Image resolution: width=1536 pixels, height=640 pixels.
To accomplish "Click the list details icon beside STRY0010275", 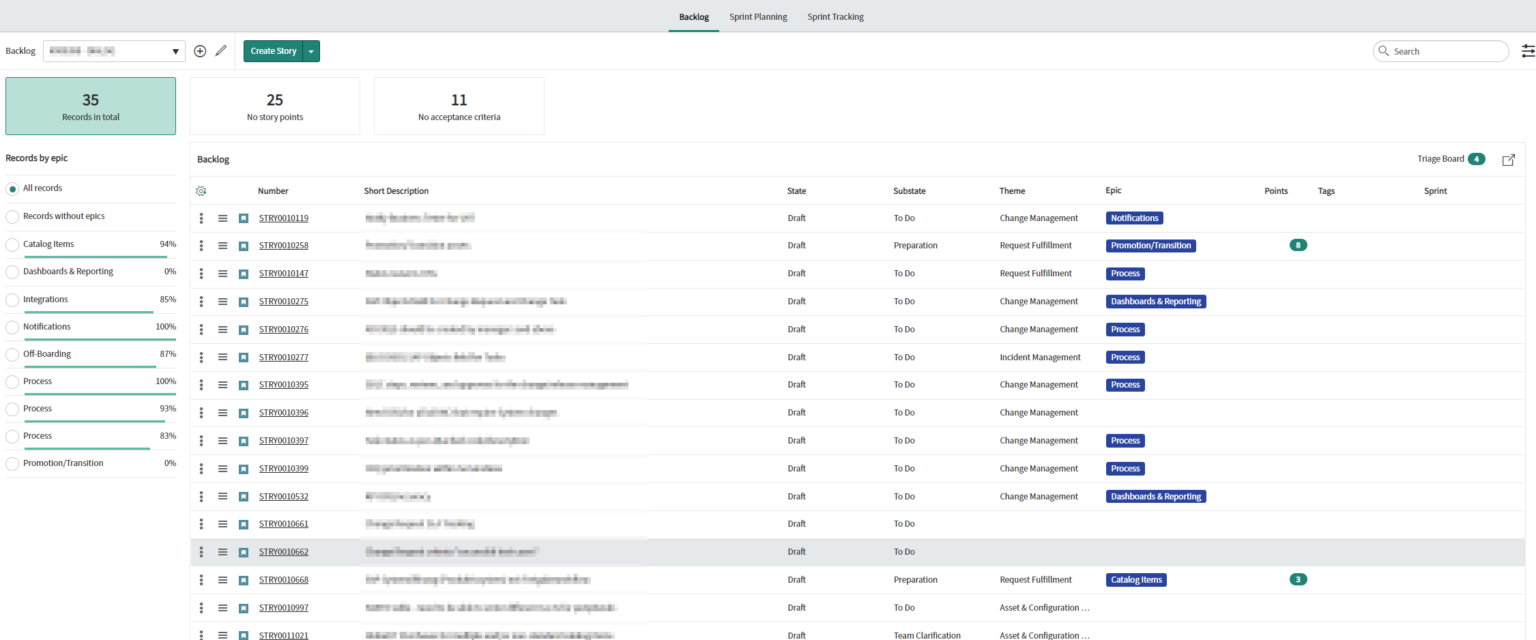I will click(x=222, y=301).
